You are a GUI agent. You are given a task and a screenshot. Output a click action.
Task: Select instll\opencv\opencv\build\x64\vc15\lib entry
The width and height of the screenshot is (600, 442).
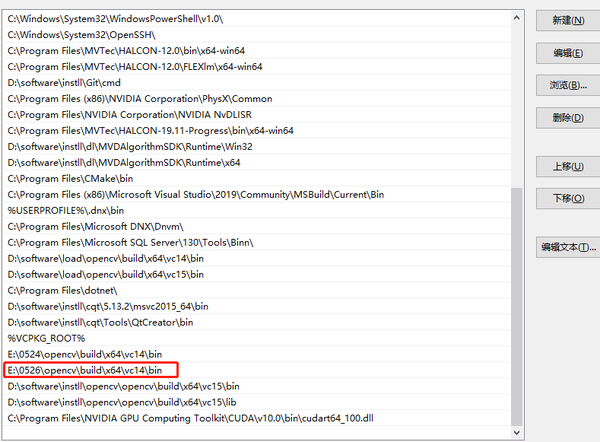click(x=257, y=402)
